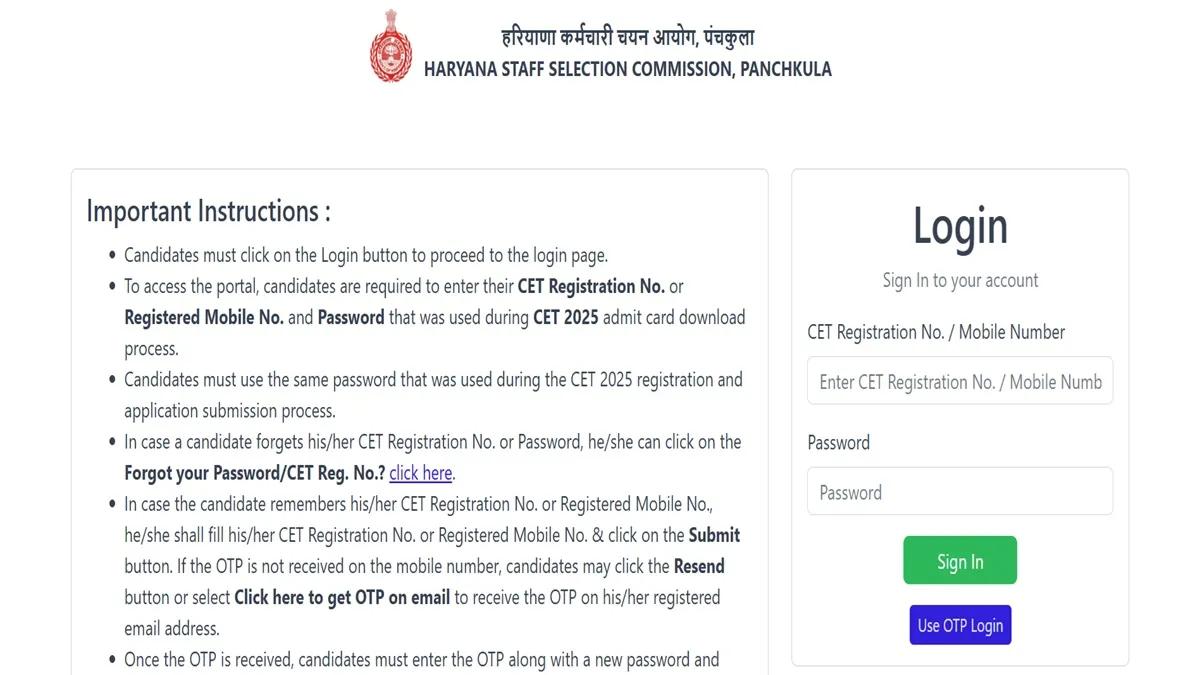Click the bold "Forgot your Password/CET Reg. No.?" text

pyautogui.click(x=254, y=473)
